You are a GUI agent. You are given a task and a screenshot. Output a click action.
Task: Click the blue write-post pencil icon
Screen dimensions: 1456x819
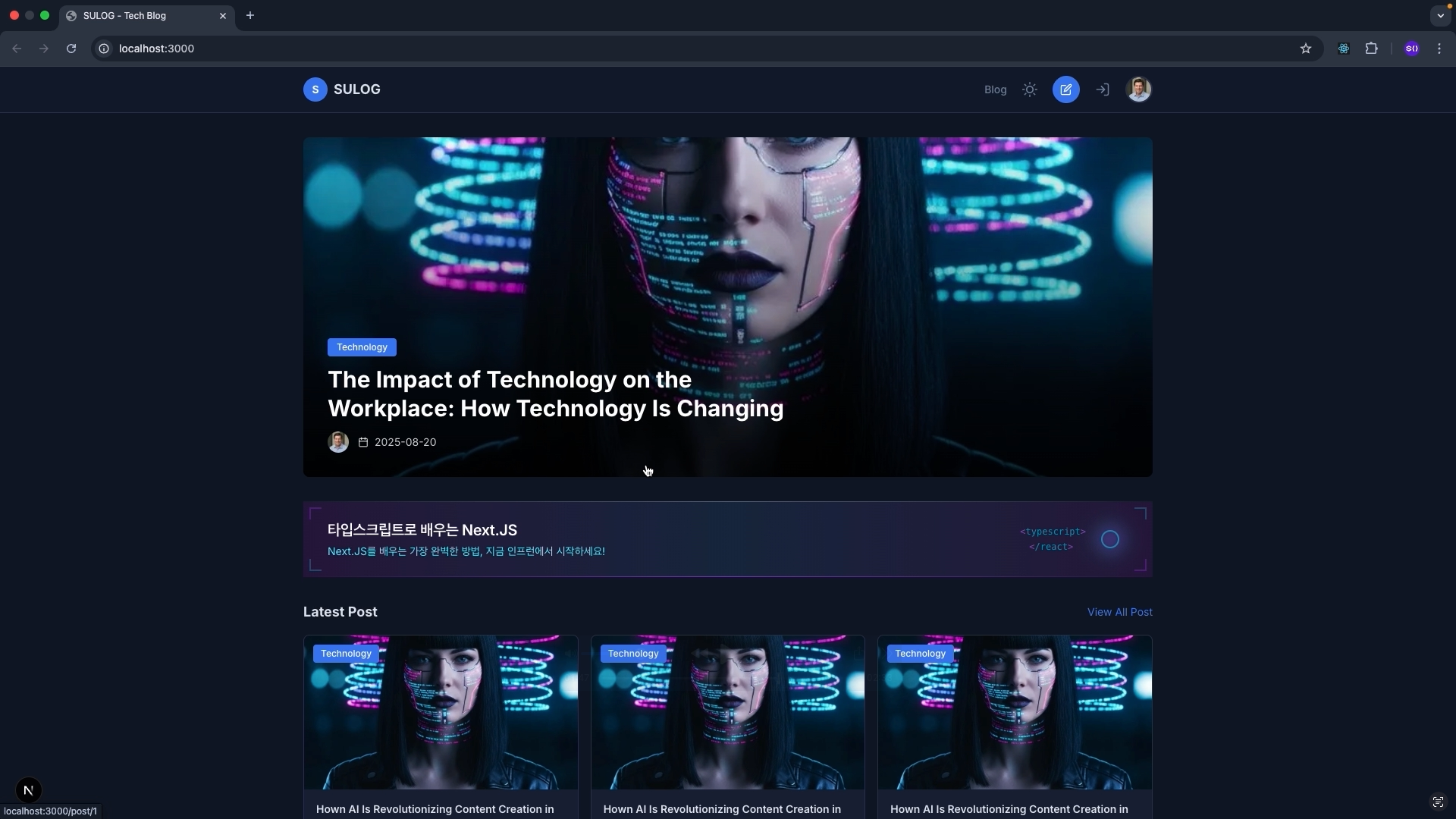click(x=1065, y=89)
